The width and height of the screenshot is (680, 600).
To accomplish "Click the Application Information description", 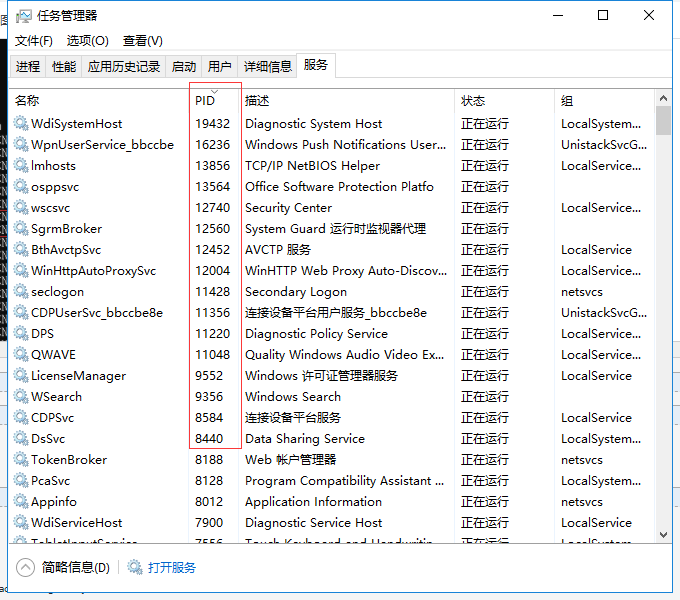I will (x=313, y=502).
